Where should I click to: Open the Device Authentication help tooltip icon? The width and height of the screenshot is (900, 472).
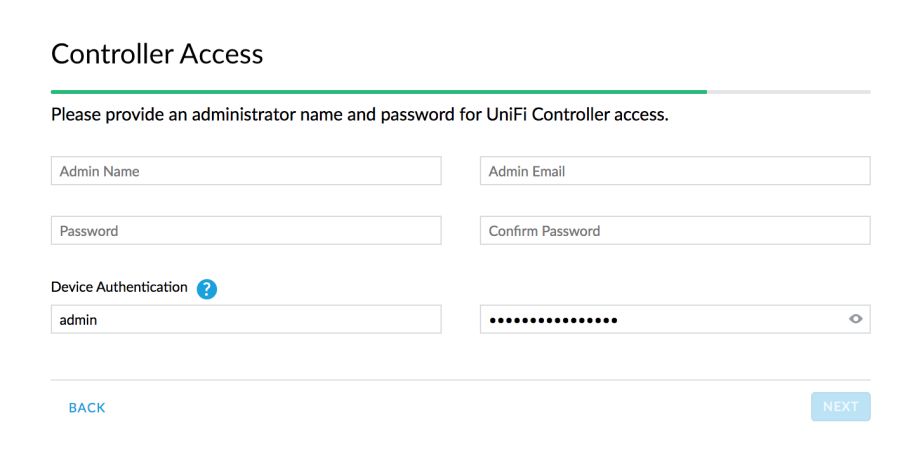tap(207, 289)
